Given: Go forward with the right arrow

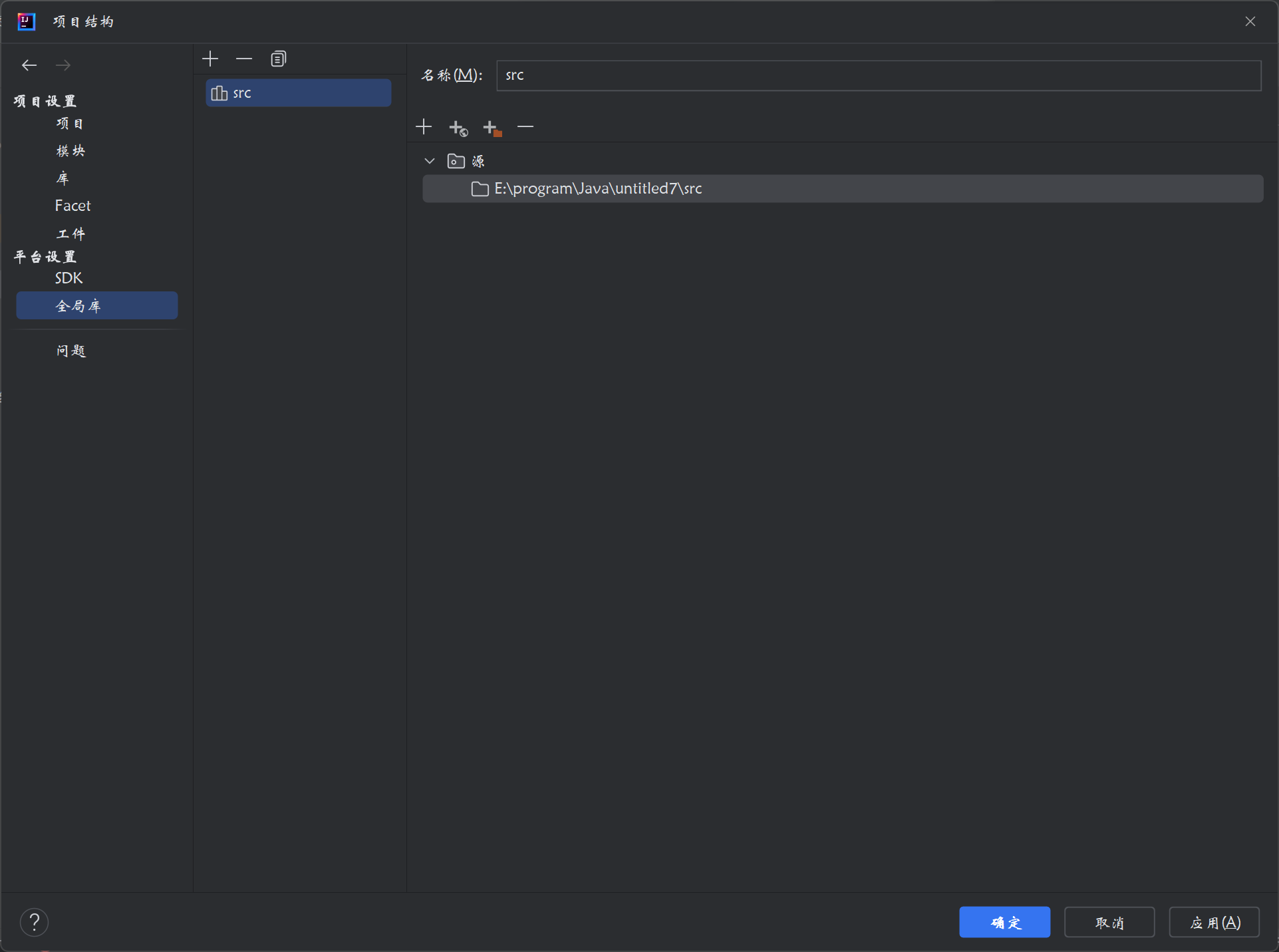Looking at the screenshot, I should click(x=63, y=65).
